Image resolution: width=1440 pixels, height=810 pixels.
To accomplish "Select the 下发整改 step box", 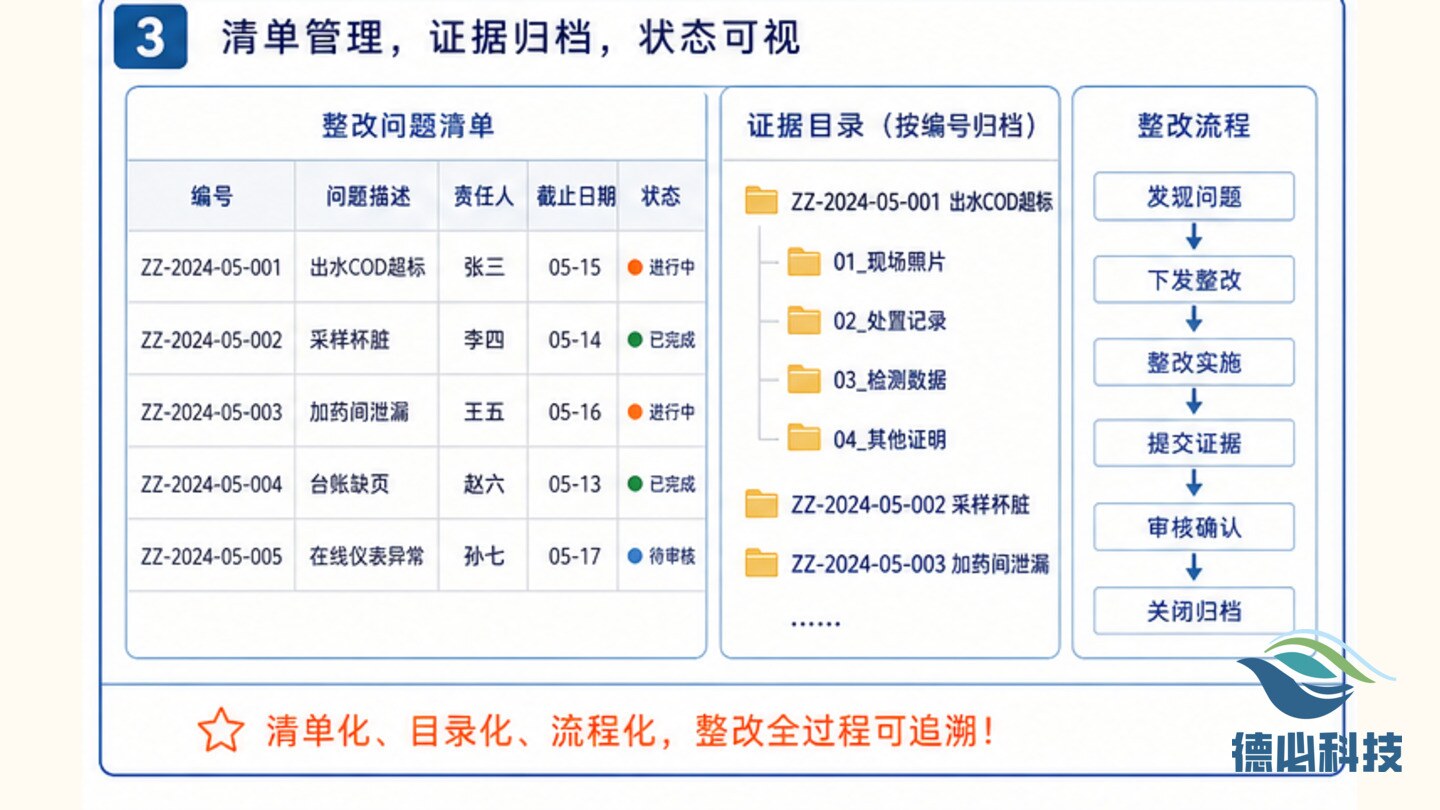I will point(1194,280).
